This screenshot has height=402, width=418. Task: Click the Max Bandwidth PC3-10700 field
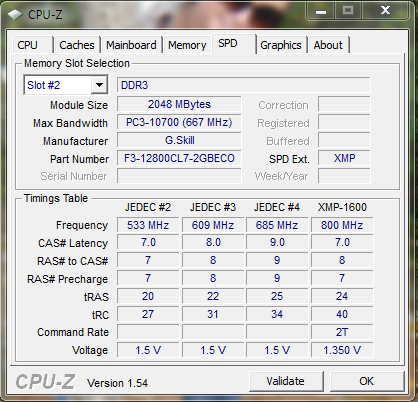tap(179, 122)
